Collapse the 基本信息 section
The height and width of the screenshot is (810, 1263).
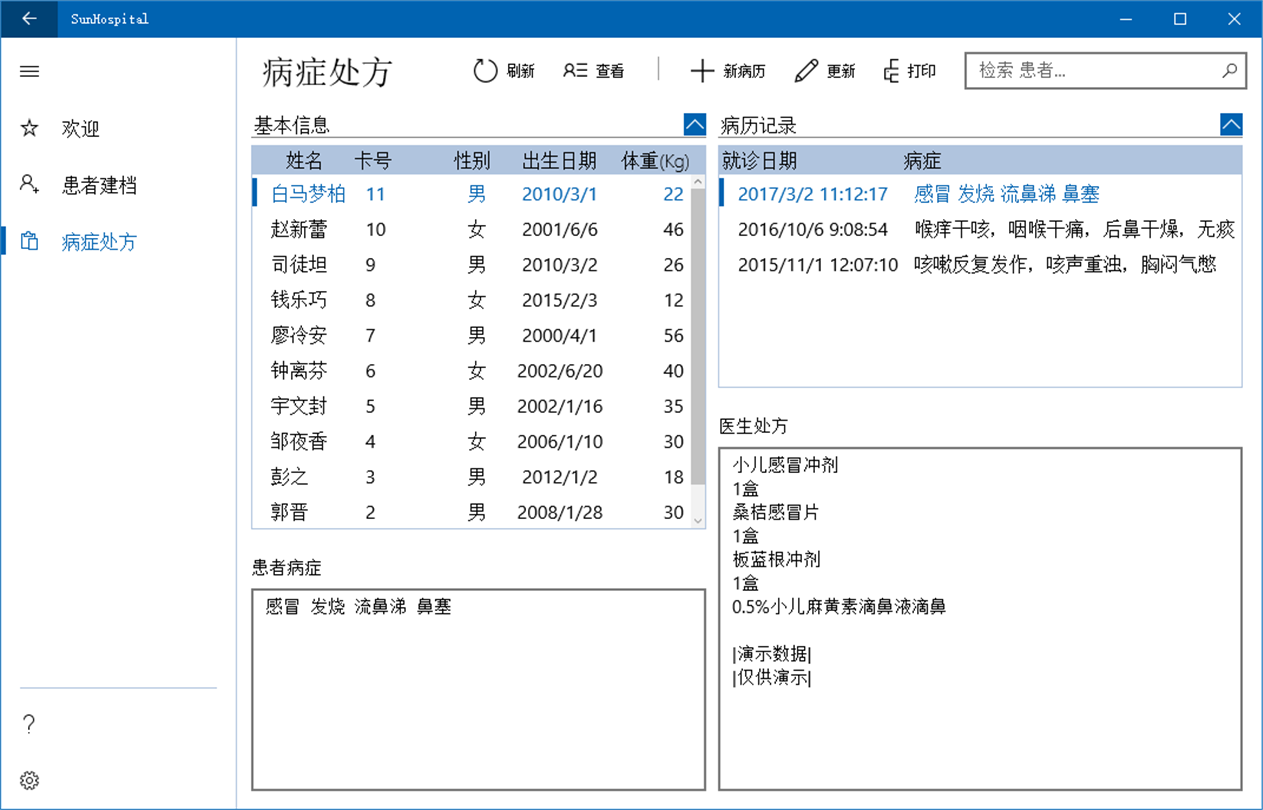click(695, 125)
